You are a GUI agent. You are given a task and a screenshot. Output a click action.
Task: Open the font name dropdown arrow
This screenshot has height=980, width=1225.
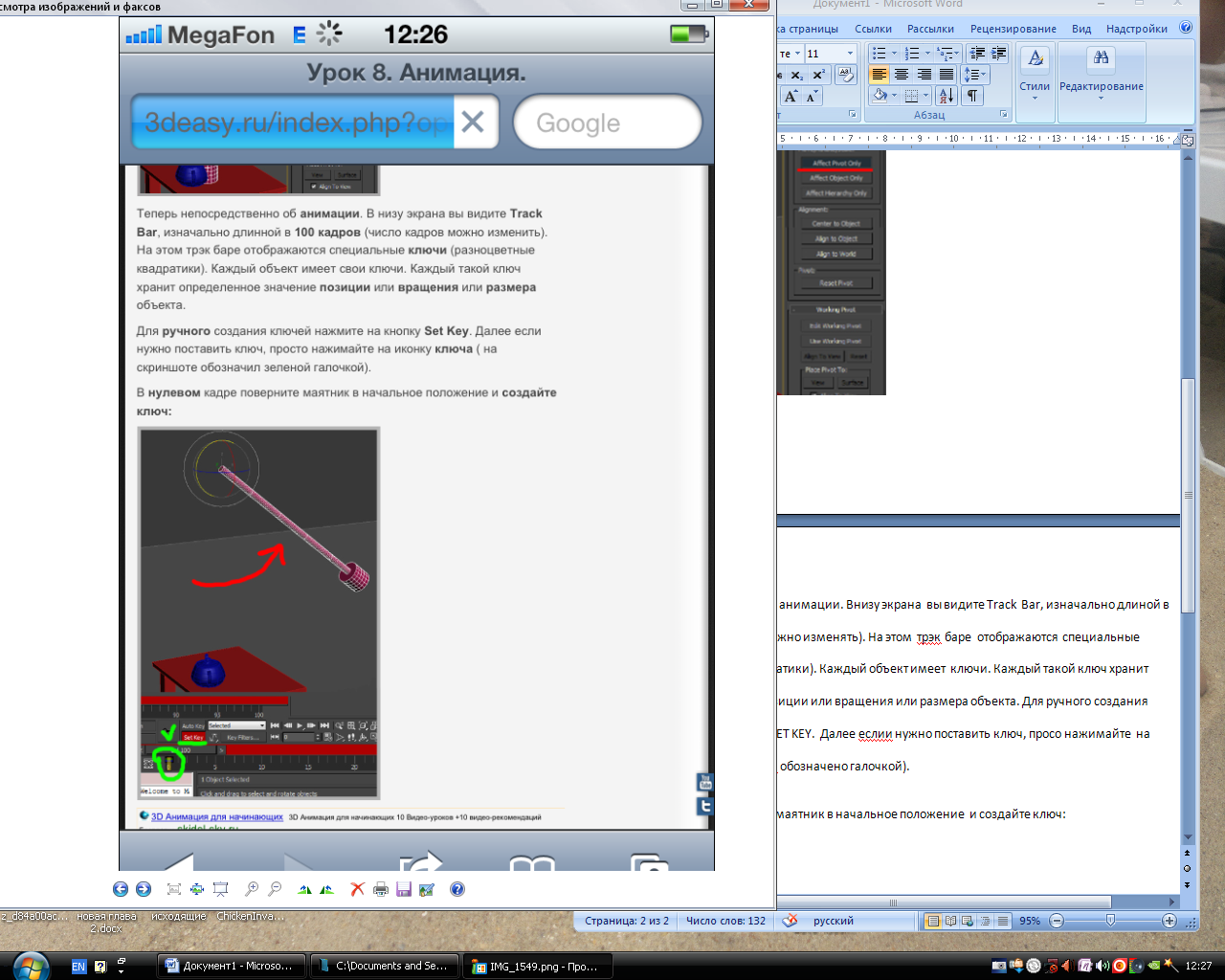click(797, 54)
